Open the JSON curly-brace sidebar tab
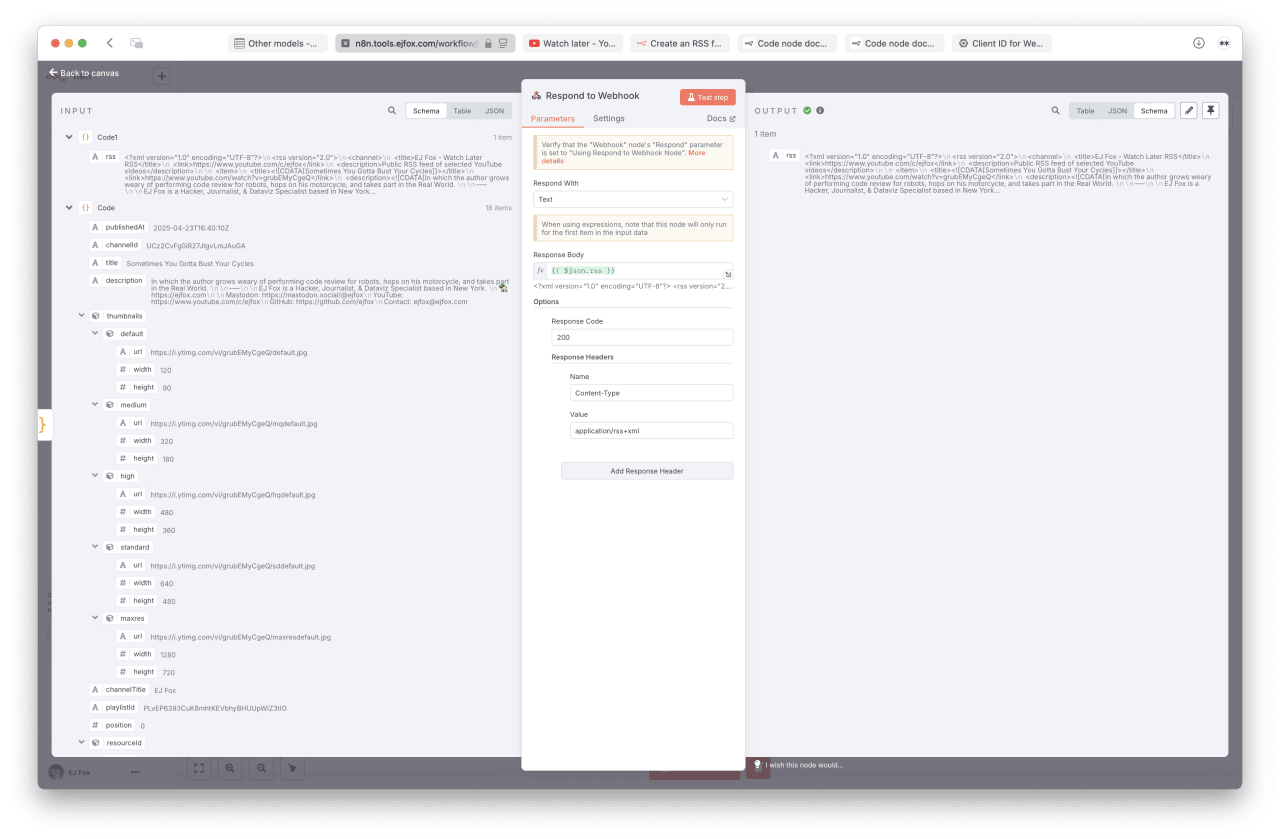 pyautogui.click(x=43, y=423)
